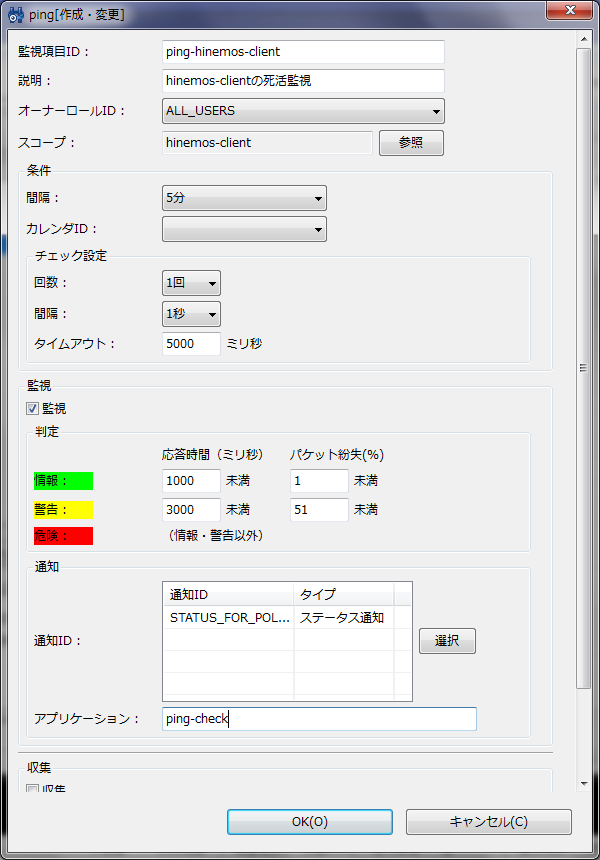Viewport: 600px width, 860px height.
Task: Click the ミリ秒 unit label
Action: [244, 344]
